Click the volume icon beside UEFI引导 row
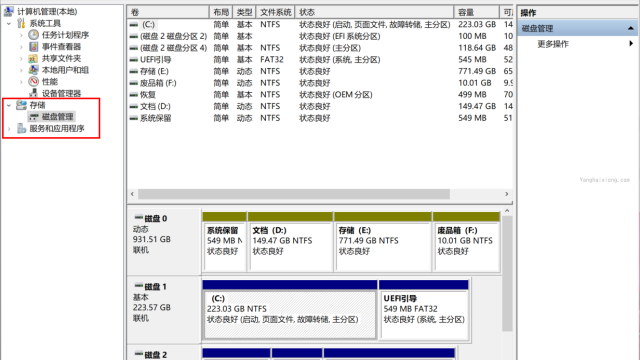The width and height of the screenshot is (640, 360). tap(133, 60)
